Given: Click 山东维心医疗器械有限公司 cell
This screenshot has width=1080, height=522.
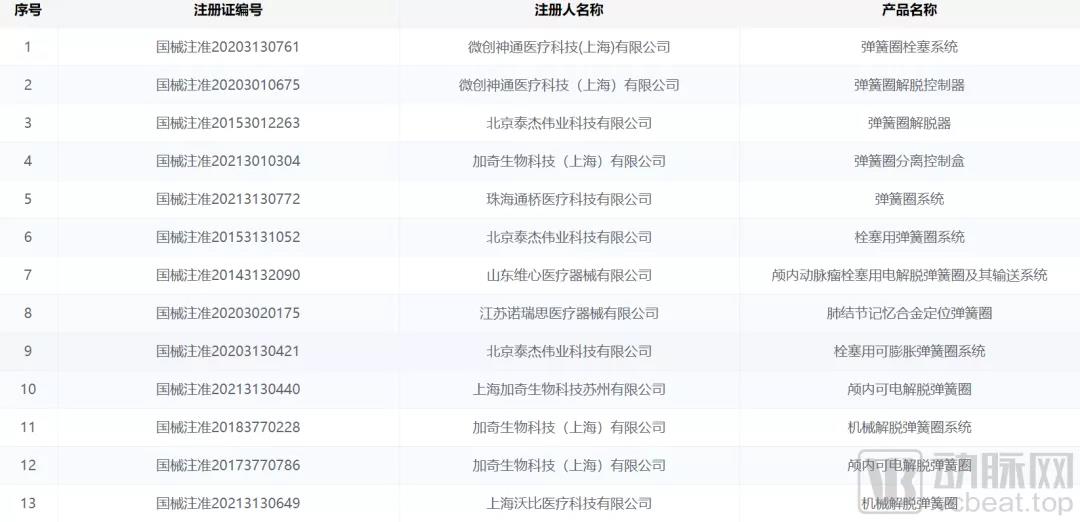Looking at the screenshot, I should [x=569, y=275].
